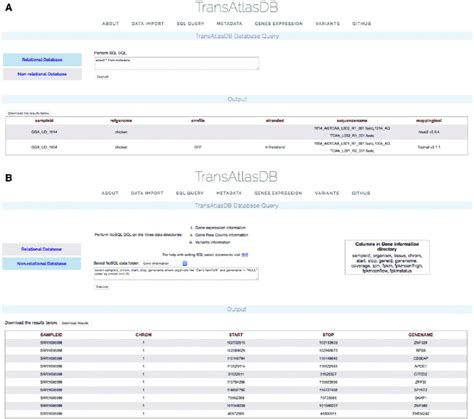
Task: Open METADATA in the top screenshot's navigation
Action: coord(229,24)
